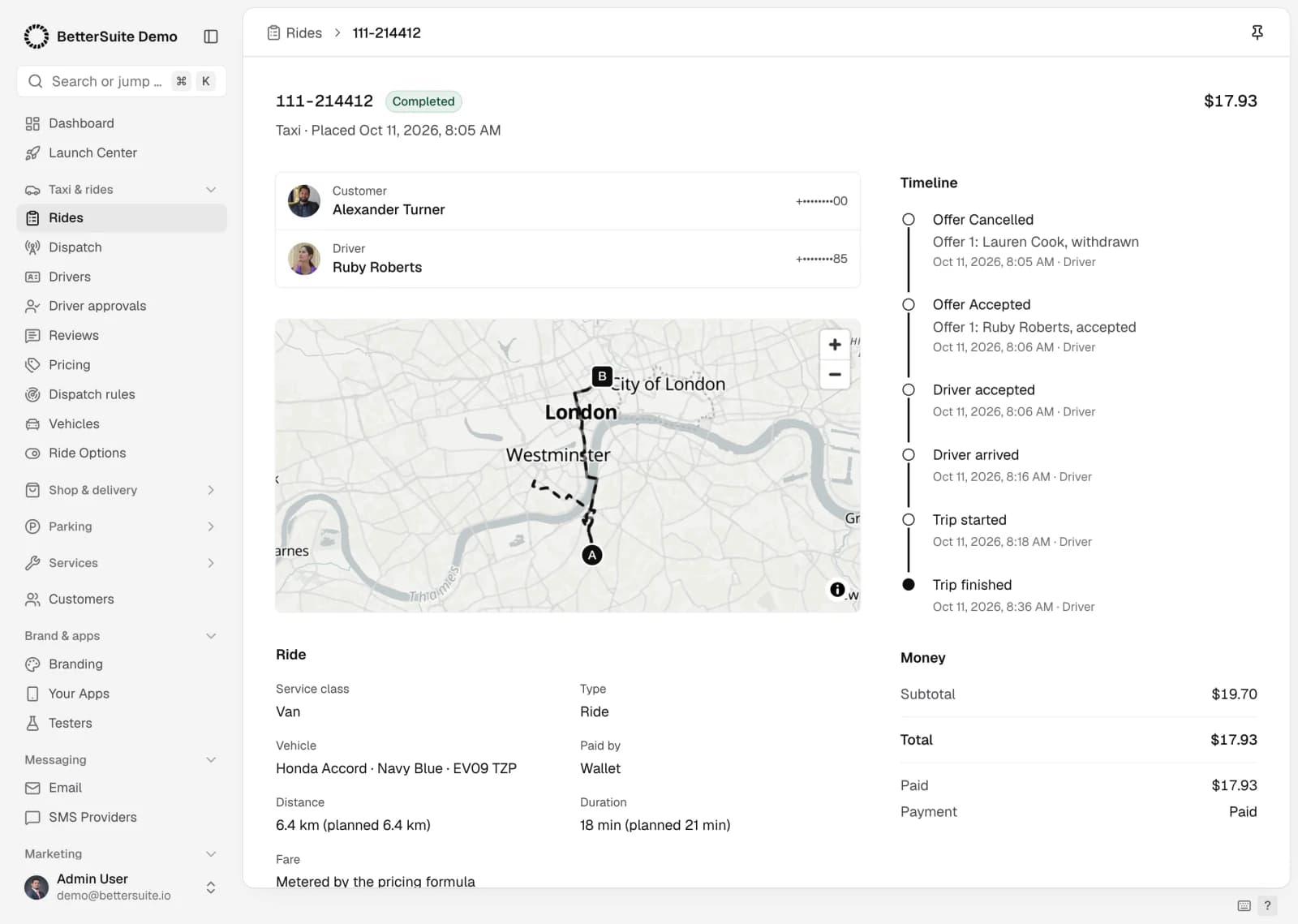1298x924 pixels.
Task: Expand the Parking section
Action: click(211, 526)
